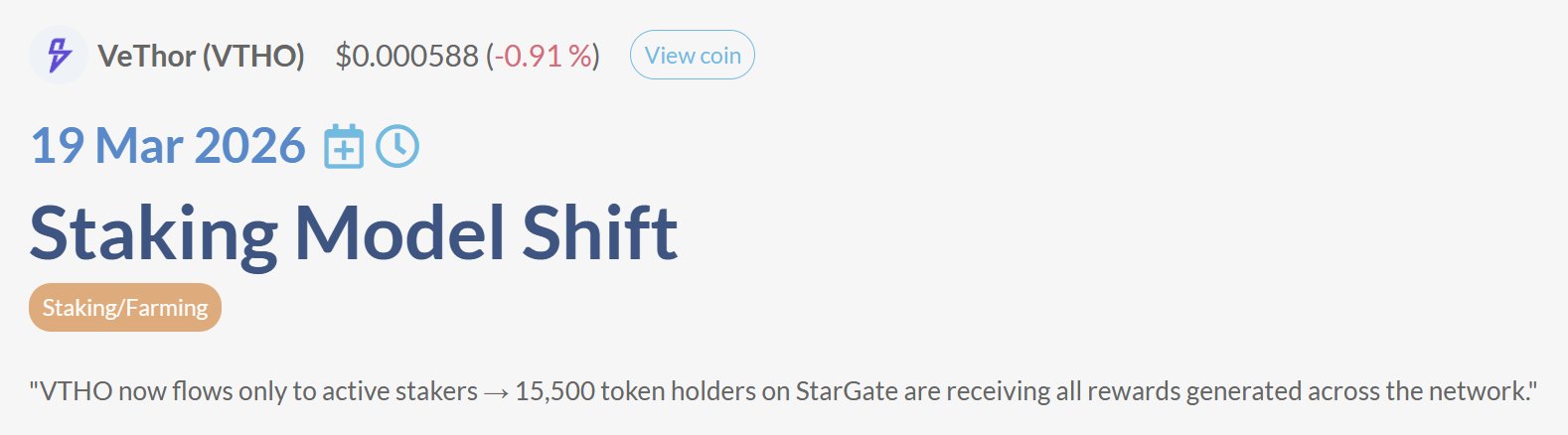Click the word Staking in the headline
1568x435 pixels.
153,233
